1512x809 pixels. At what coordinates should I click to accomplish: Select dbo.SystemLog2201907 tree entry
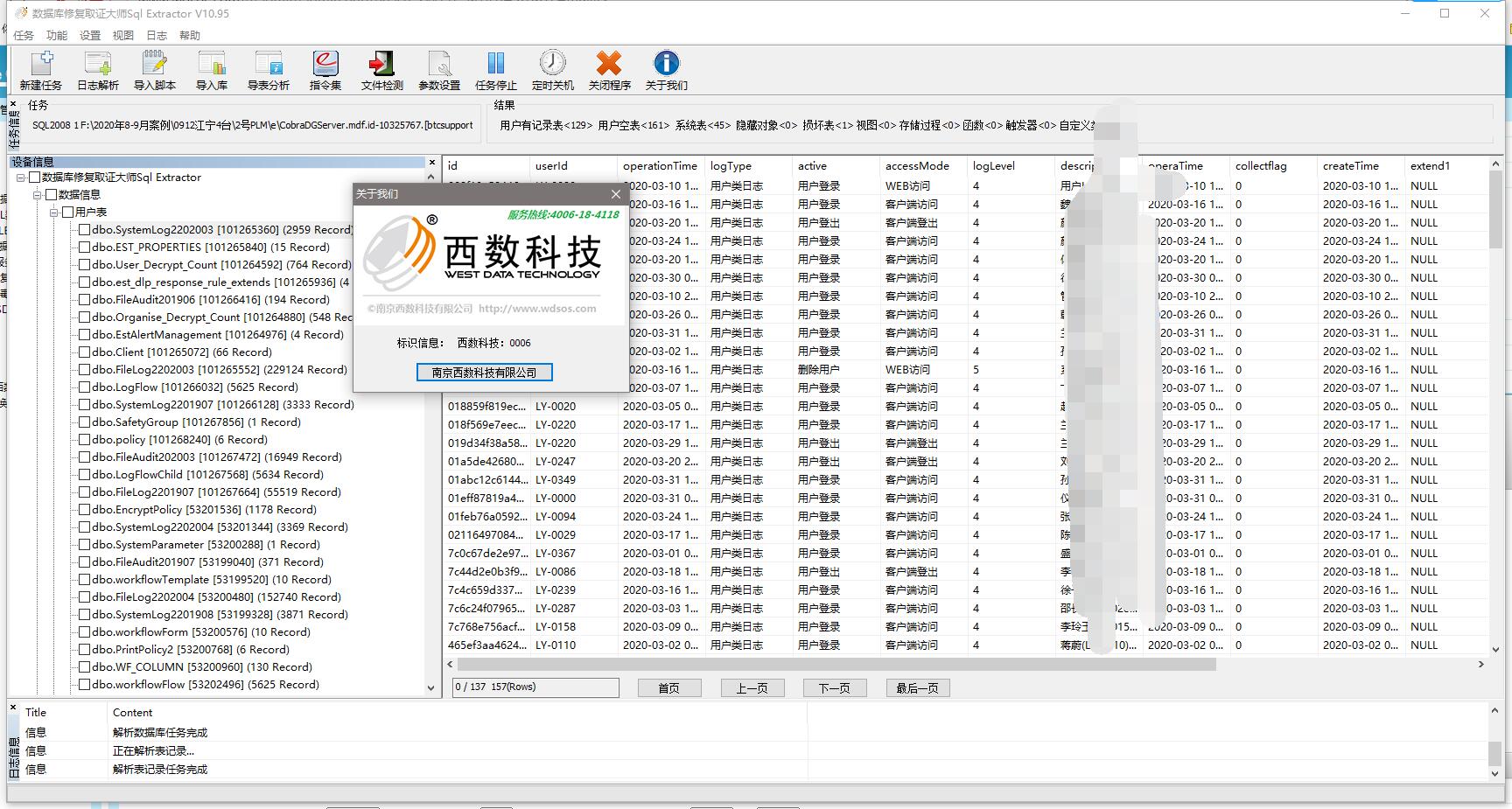click(223, 405)
